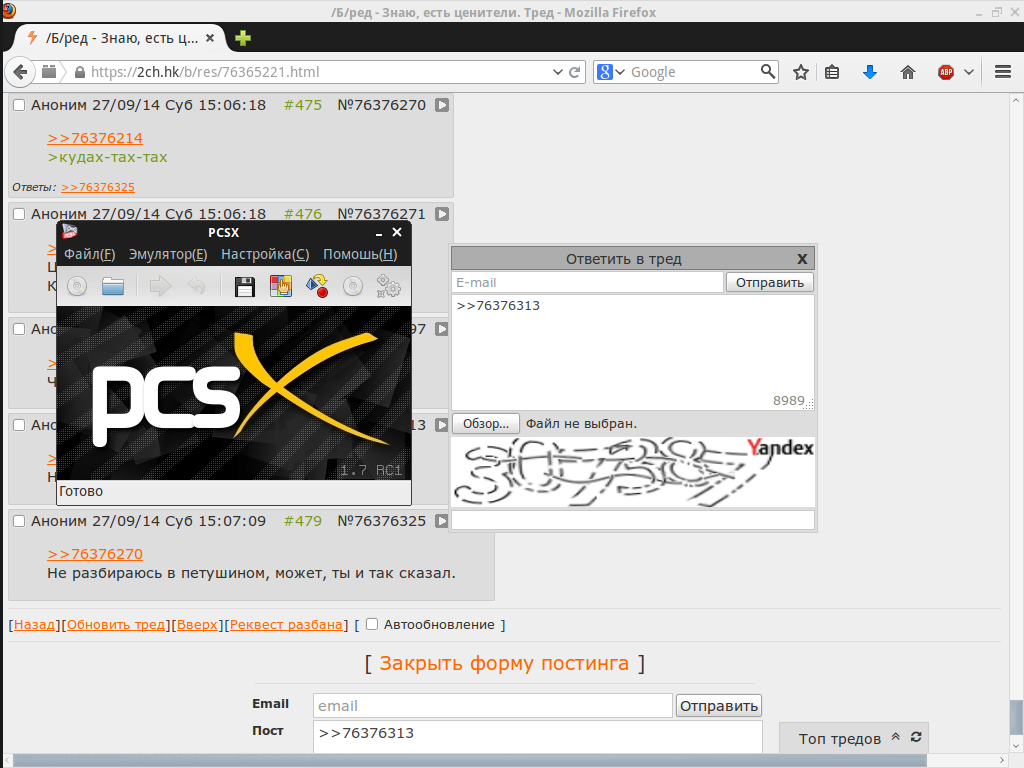Click reply popup text area with >>76376313
The height and width of the screenshot is (768, 1024).
pos(633,352)
